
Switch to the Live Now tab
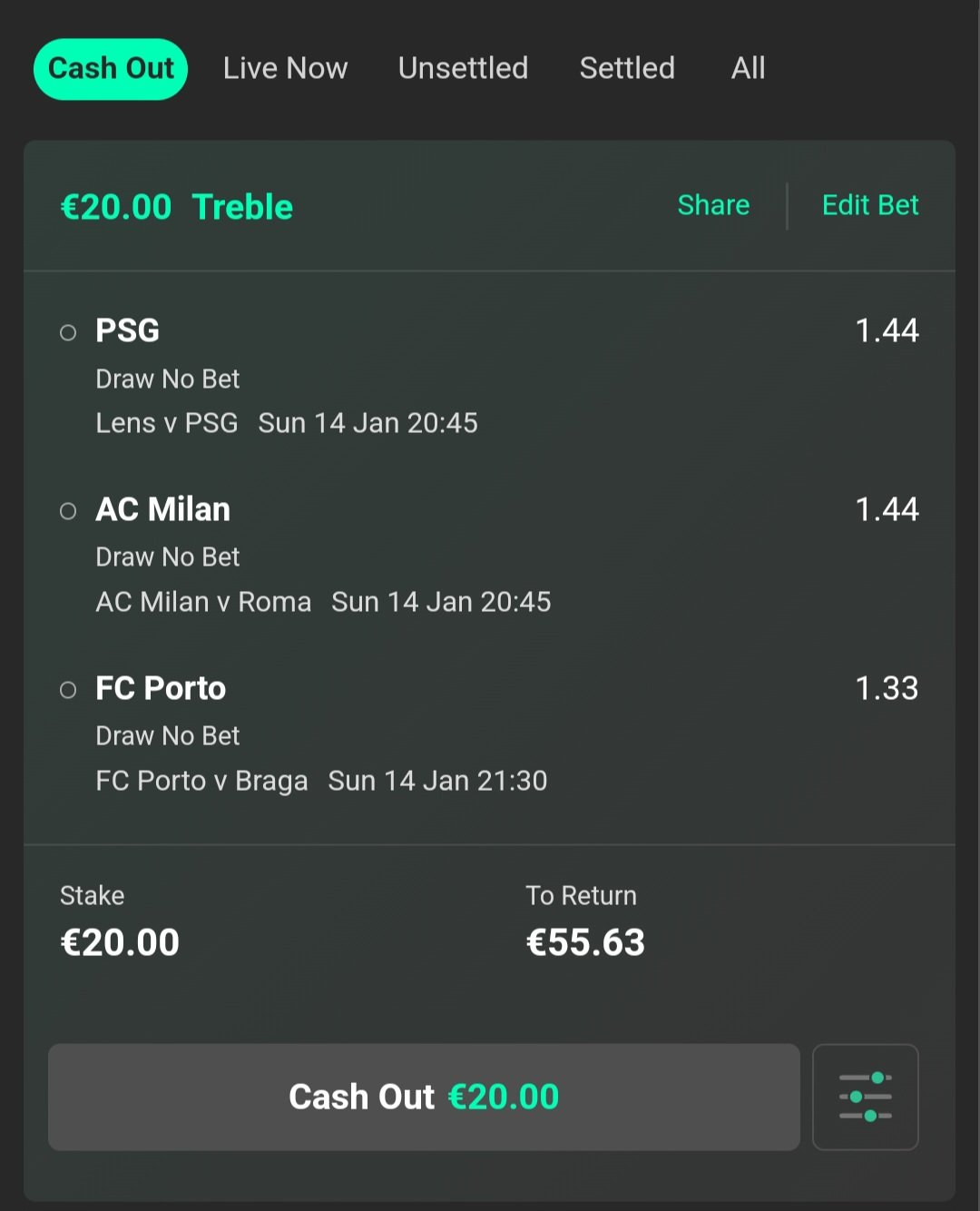click(285, 69)
